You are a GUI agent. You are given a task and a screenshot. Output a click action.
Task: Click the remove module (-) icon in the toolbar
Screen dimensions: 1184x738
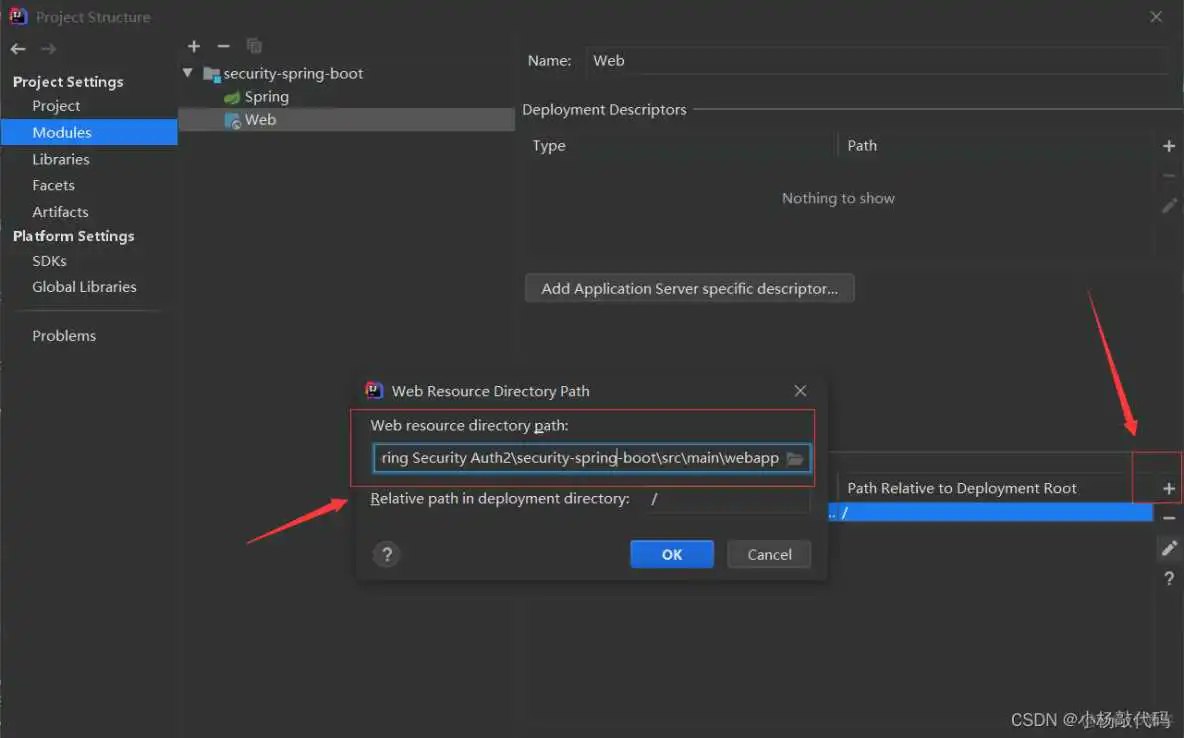tap(223, 46)
